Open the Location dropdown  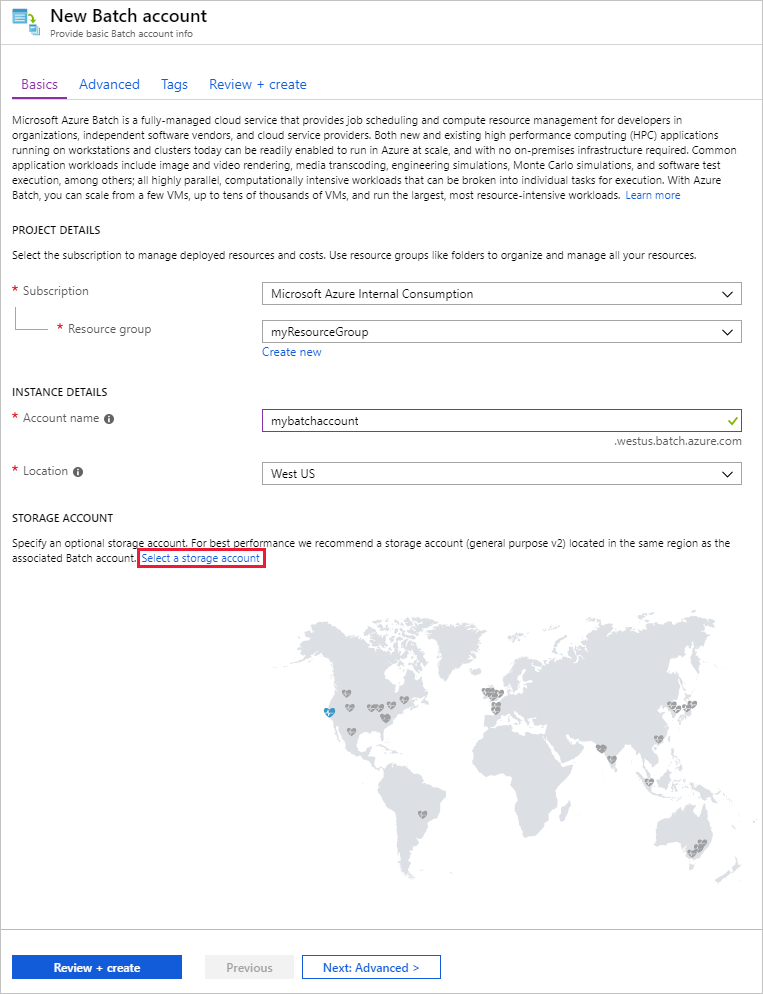(500, 474)
